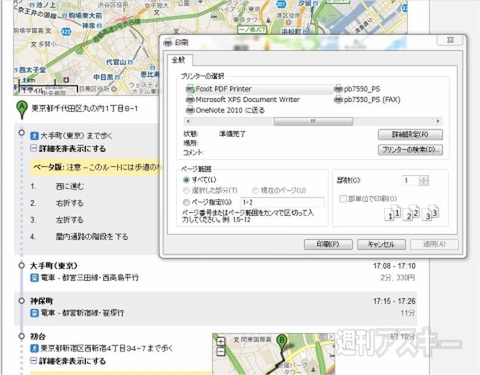Click green marker A at route start
The image size is (480, 375).
(x=22, y=109)
